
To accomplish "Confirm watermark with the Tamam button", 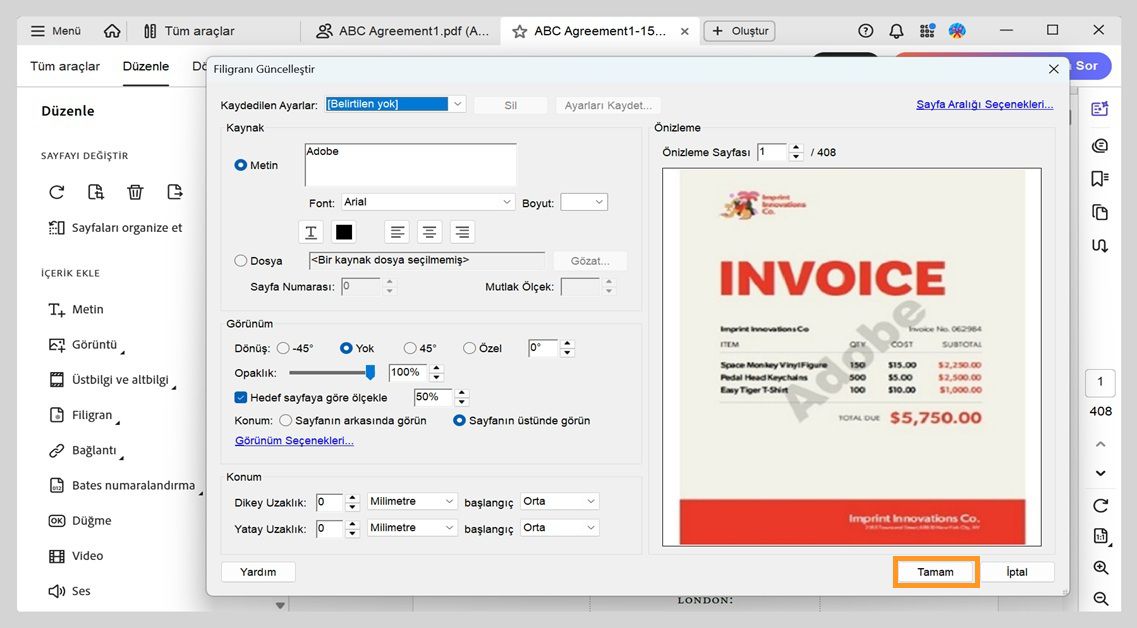I will (x=935, y=571).
